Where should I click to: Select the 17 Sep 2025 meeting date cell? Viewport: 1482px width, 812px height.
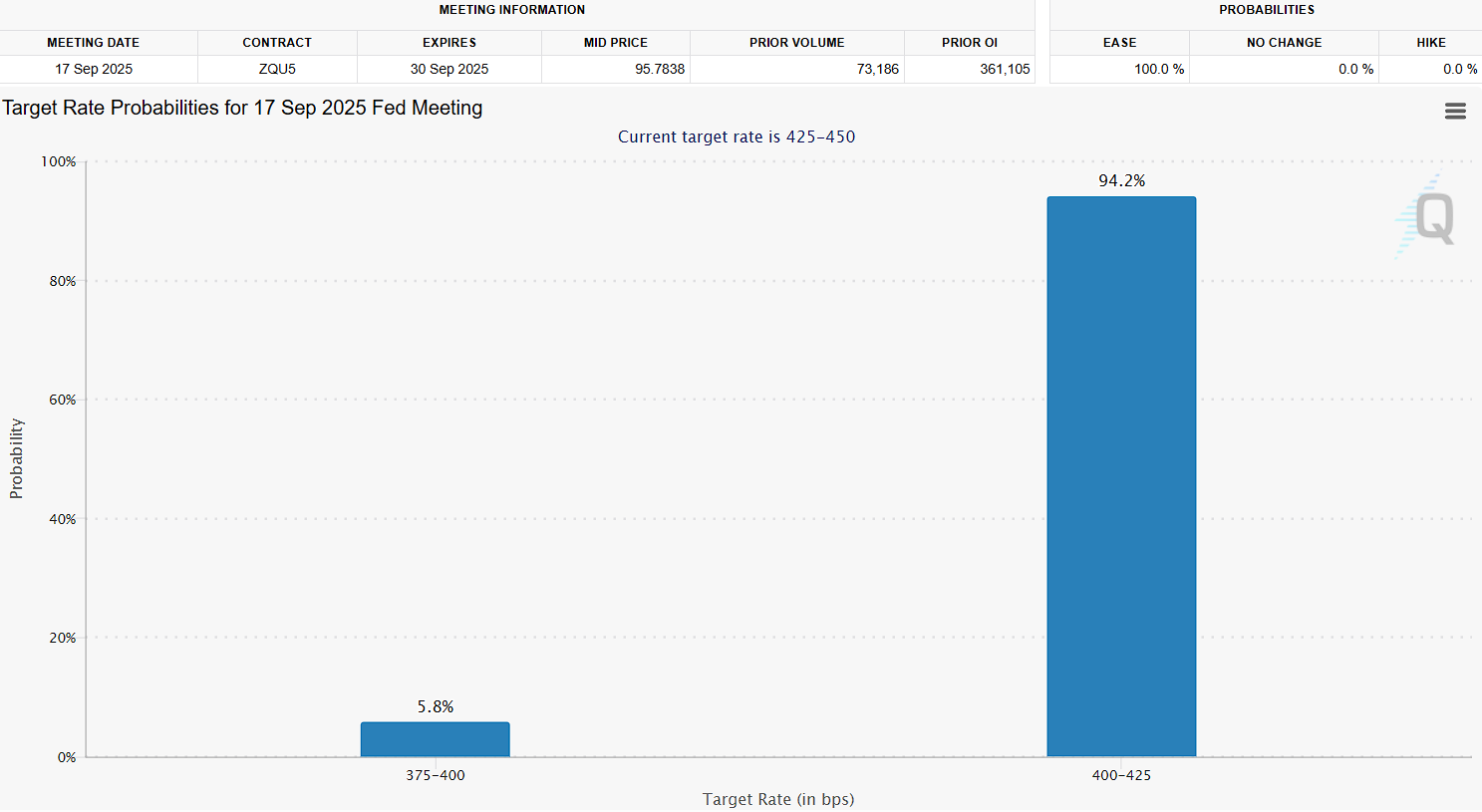tap(94, 69)
